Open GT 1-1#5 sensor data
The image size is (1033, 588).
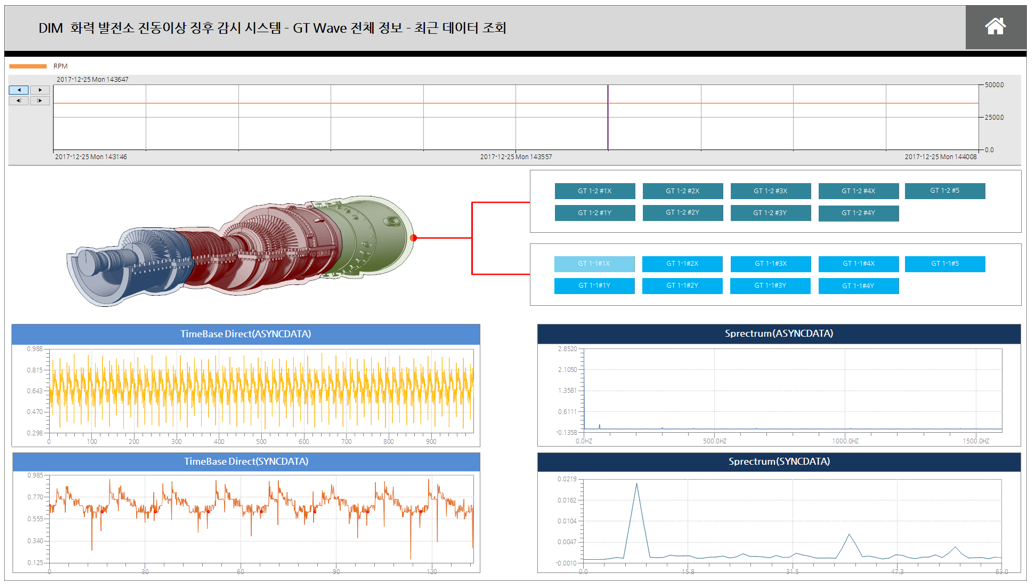(x=945, y=264)
